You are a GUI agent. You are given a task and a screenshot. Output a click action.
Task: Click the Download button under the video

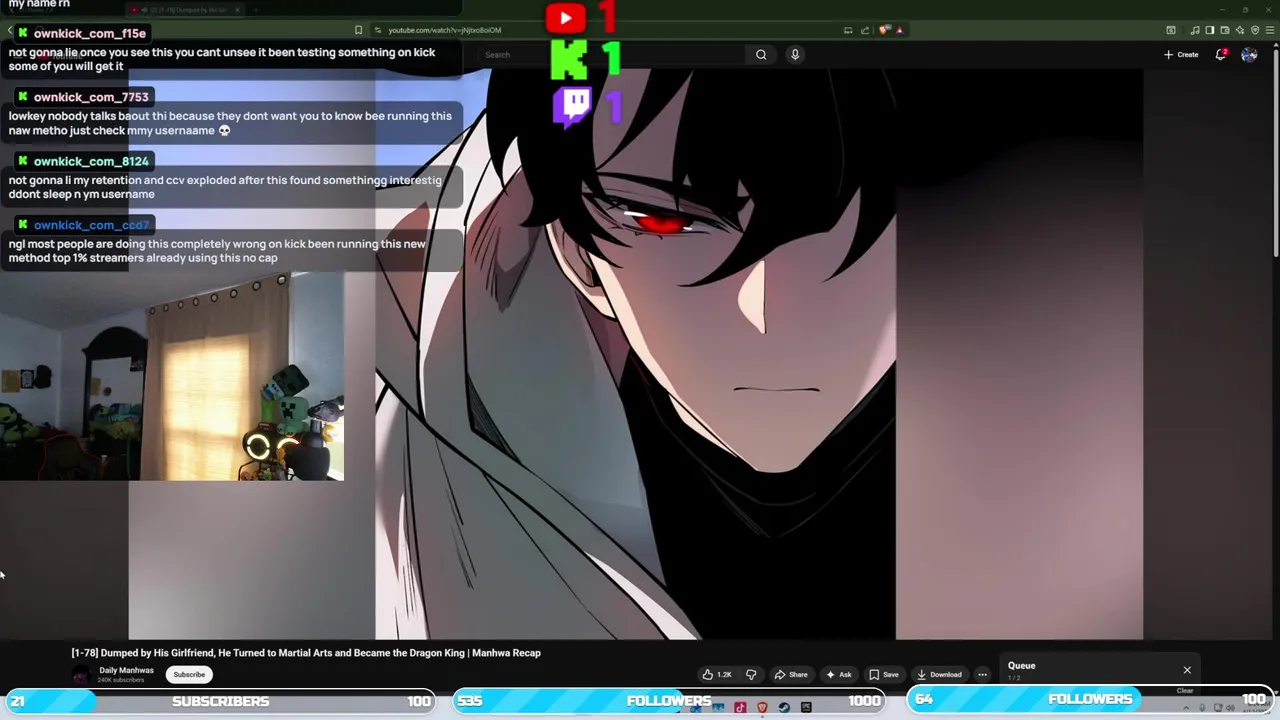click(939, 675)
